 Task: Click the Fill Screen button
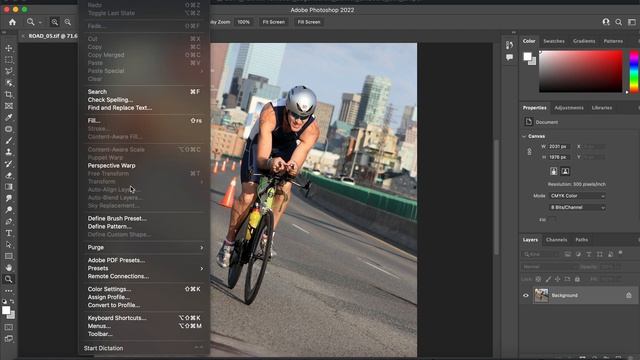pos(309,22)
